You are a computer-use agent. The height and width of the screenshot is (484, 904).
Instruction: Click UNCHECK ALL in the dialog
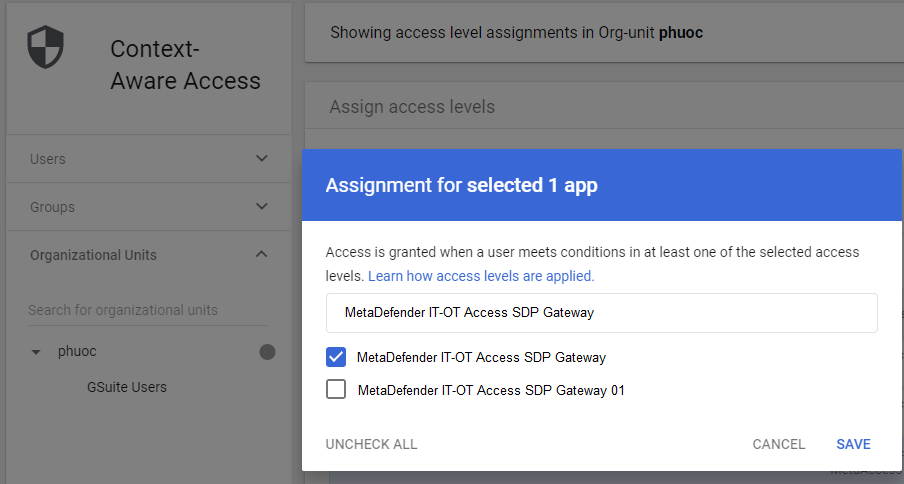point(371,444)
